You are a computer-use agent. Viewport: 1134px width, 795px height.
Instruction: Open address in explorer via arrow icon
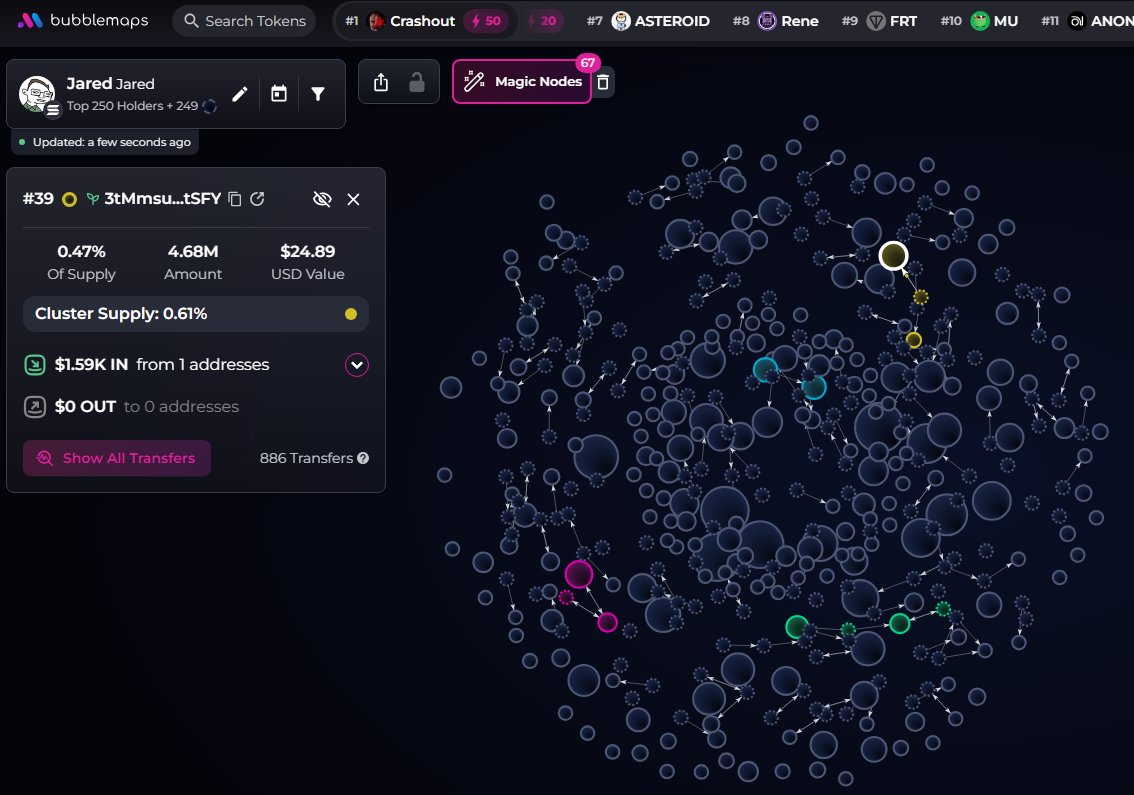point(257,199)
